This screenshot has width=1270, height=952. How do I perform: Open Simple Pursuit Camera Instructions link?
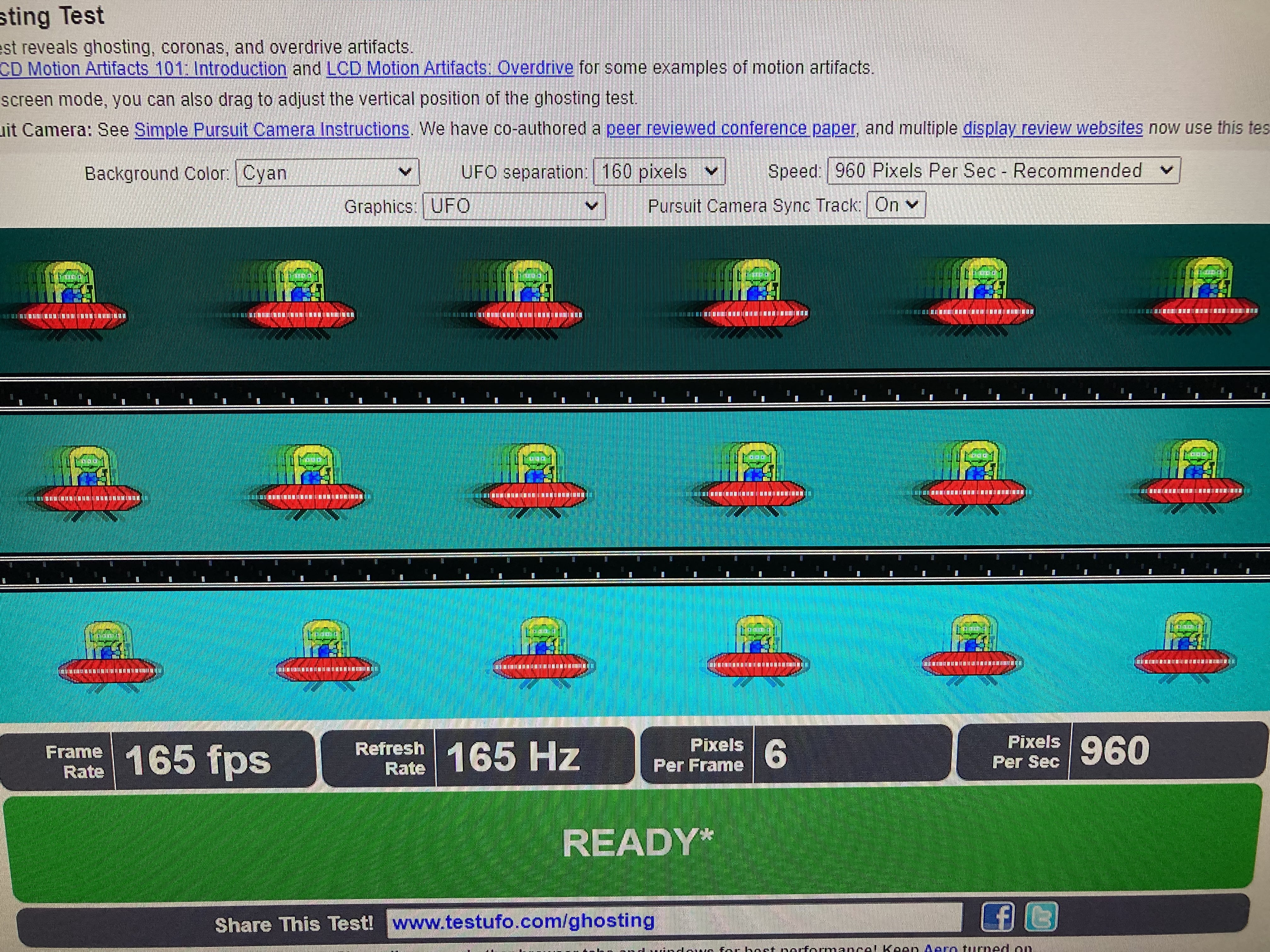coord(272,129)
